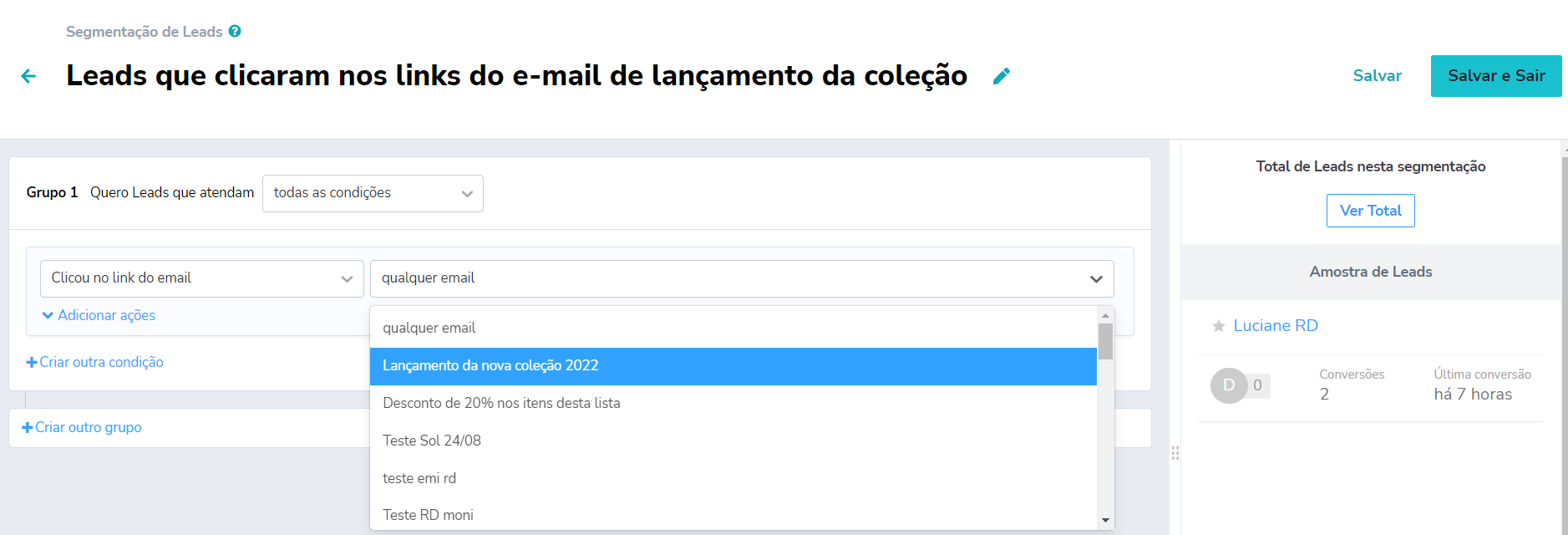
Task: Click the back arrow to return
Action: coord(29,76)
